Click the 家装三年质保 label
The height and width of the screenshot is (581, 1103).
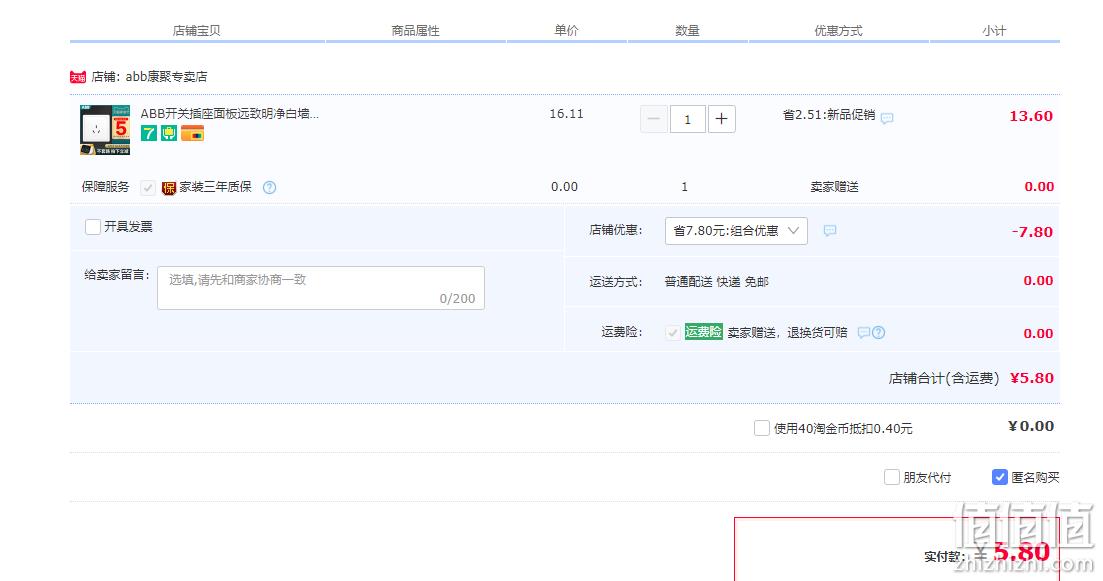(x=215, y=187)
